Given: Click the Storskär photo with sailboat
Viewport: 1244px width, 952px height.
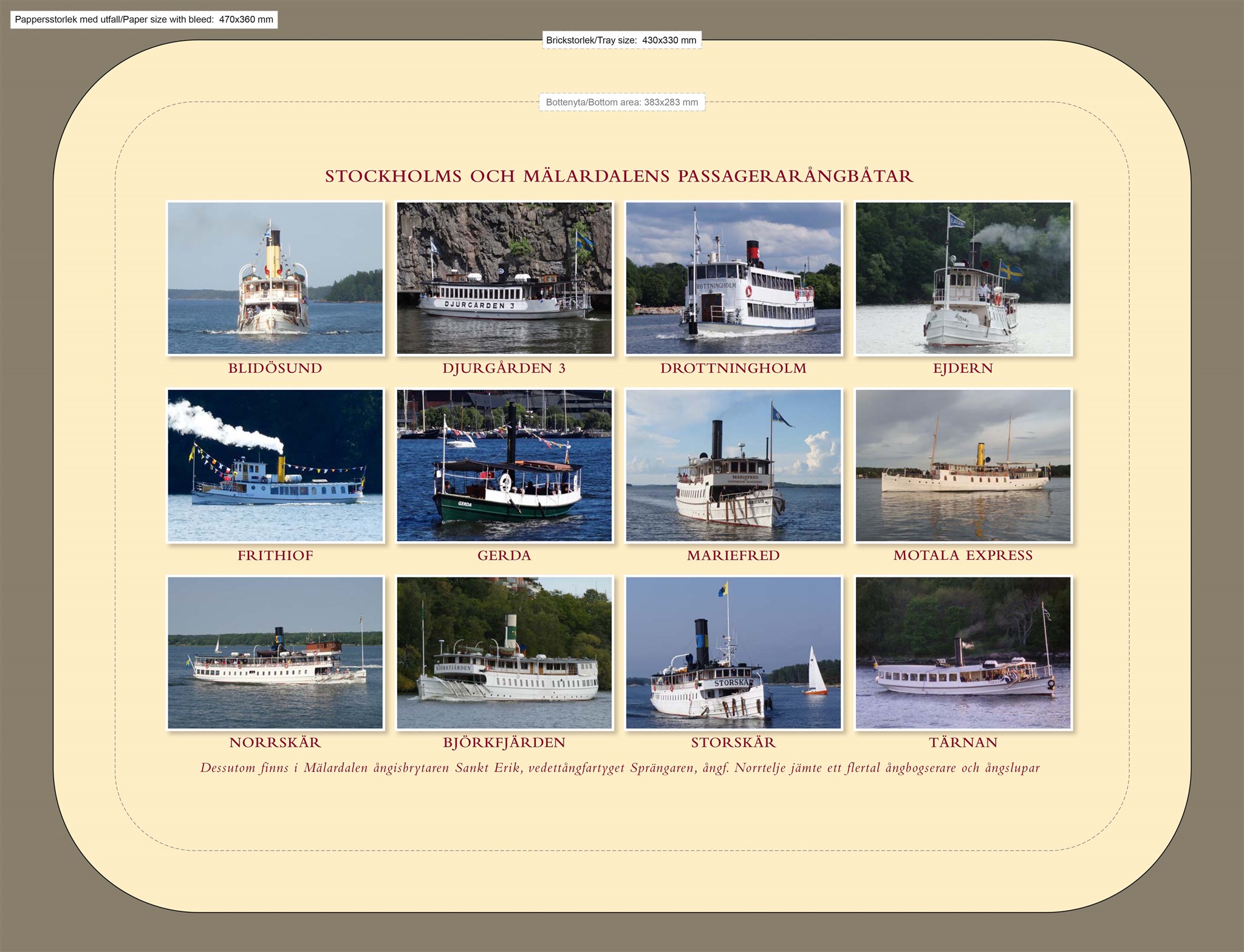Looking at the screenshot, I should (733, 652).
